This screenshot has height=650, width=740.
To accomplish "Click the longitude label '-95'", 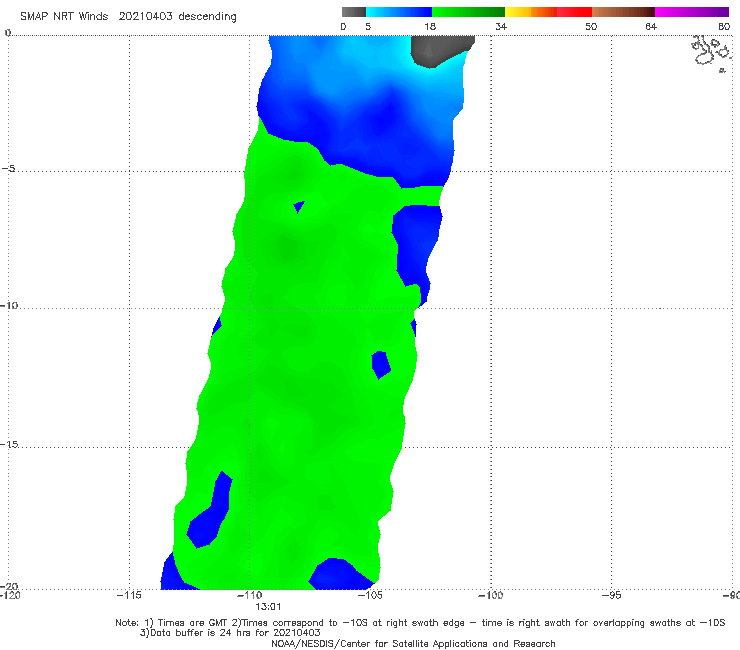I will (611, 595).
